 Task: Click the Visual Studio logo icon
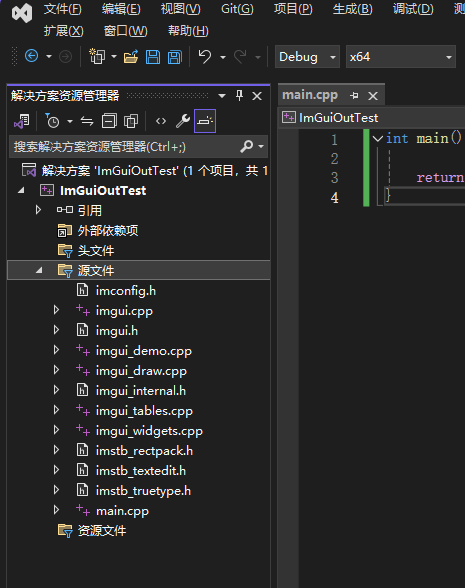22,14
